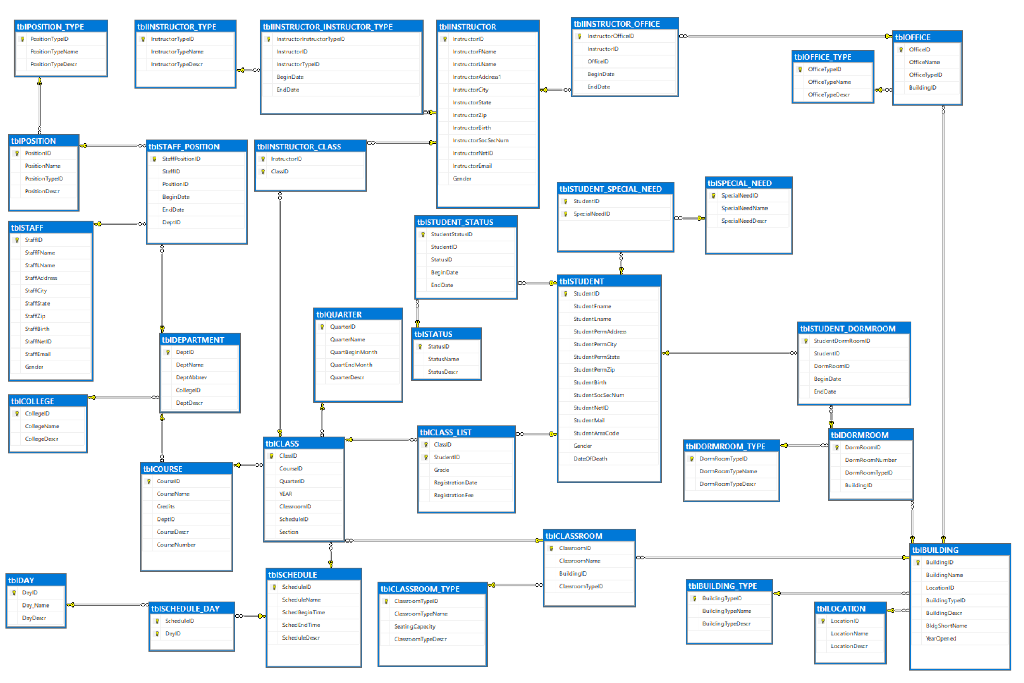Click the key icon beside PositionID in tblPOSITION
This screenshot has width=1024, height=683.
(18, 152)
